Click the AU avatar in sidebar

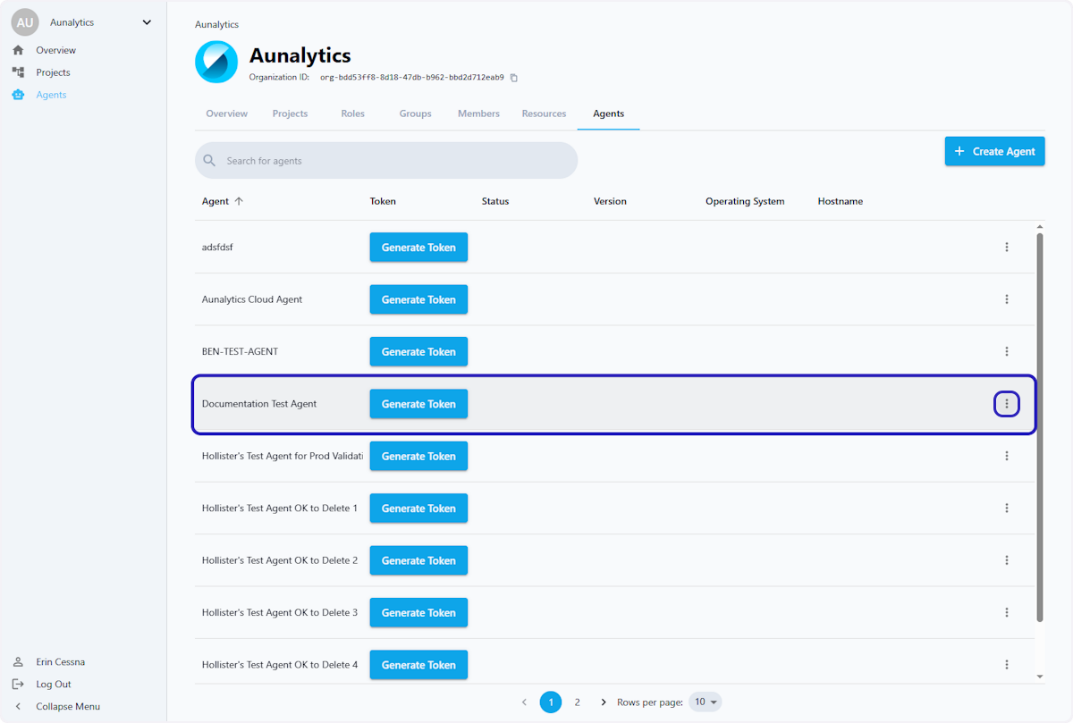25,22
